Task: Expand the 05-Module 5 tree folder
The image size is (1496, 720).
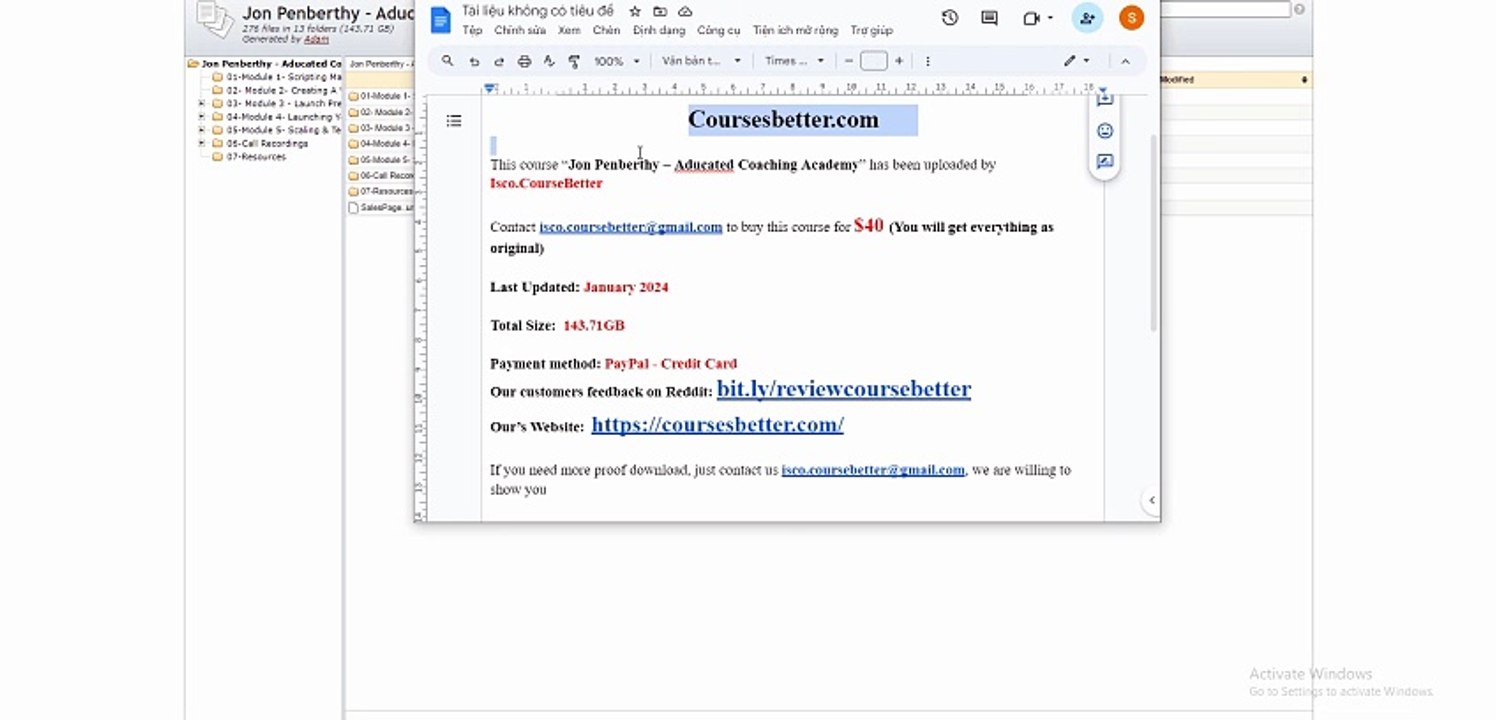Action: 202,130
